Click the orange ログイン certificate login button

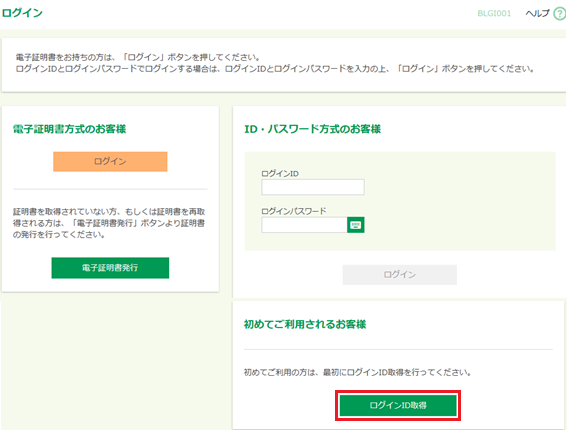(110, 161)
